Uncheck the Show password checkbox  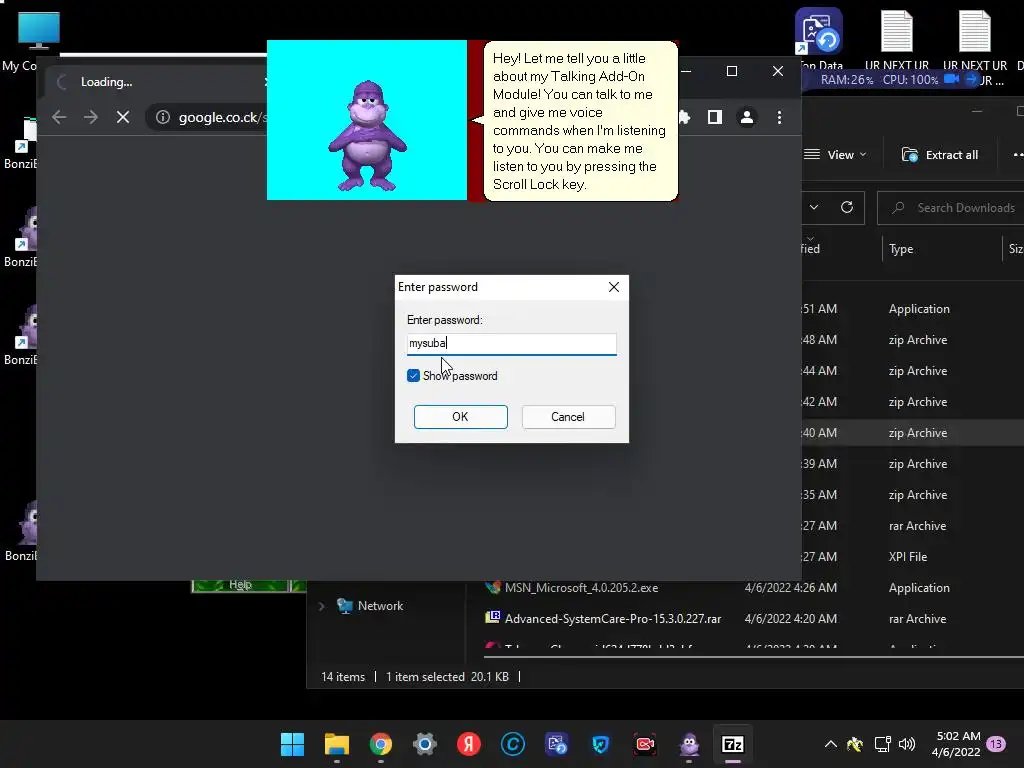pos(413,376)
